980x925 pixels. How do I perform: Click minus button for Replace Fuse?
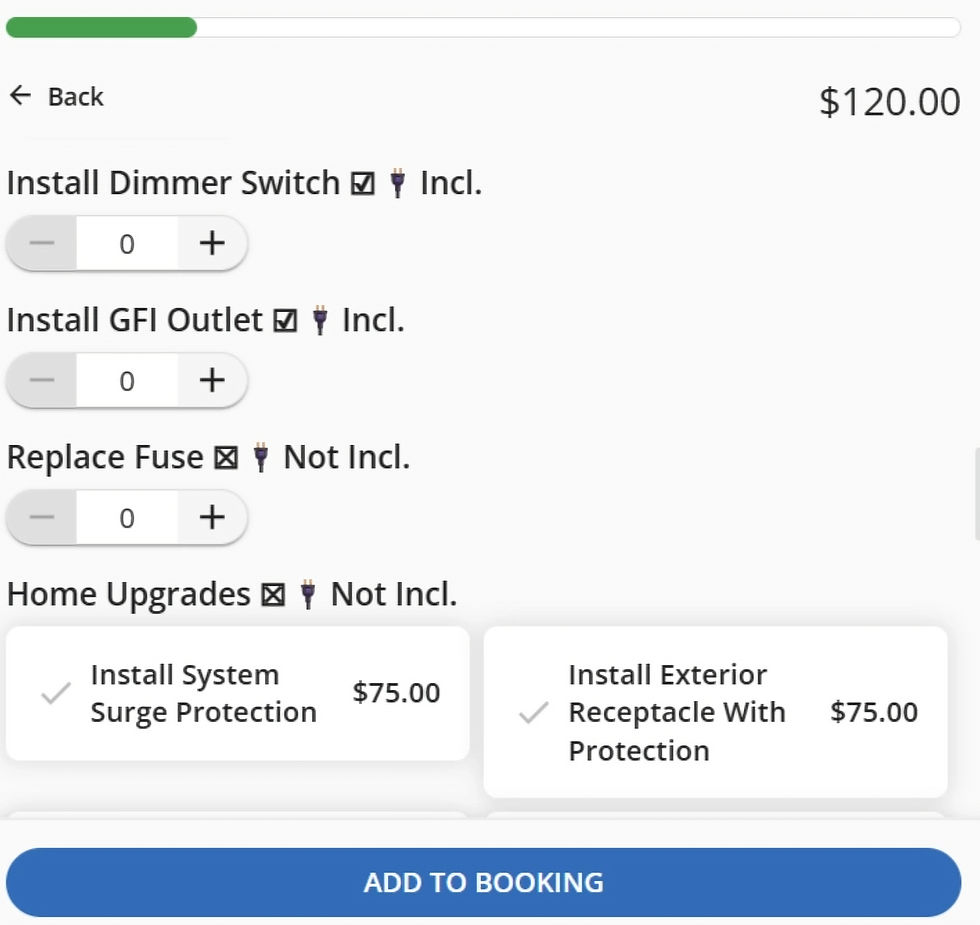(x=42, y=517)
